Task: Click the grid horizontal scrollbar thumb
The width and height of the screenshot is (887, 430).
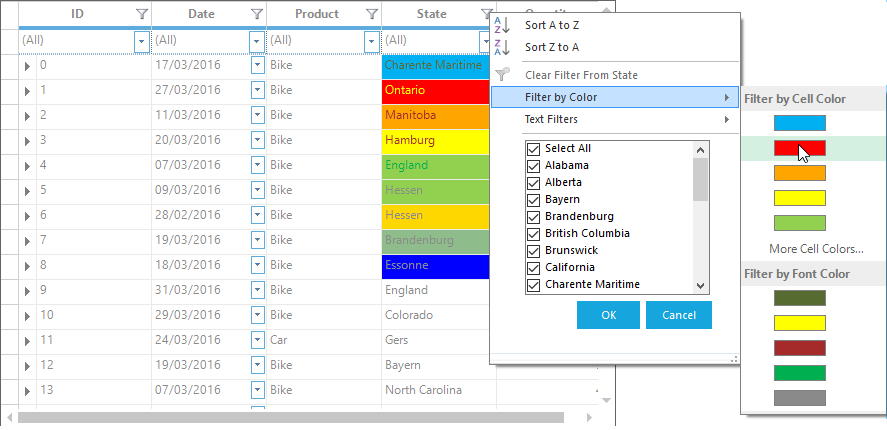Action: [x=291, y=418]
